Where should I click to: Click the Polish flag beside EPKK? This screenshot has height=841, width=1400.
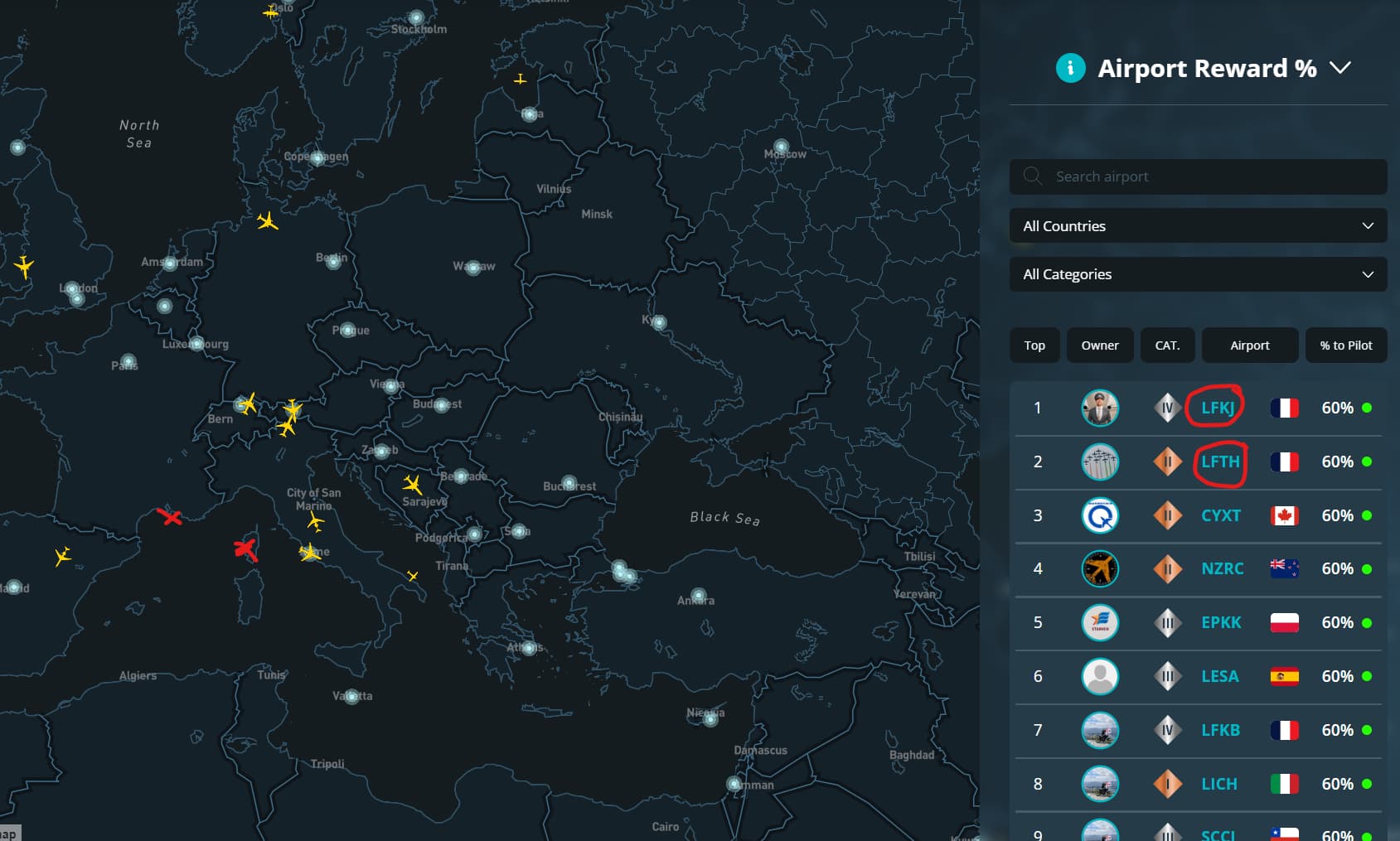tap(1284, 623)
